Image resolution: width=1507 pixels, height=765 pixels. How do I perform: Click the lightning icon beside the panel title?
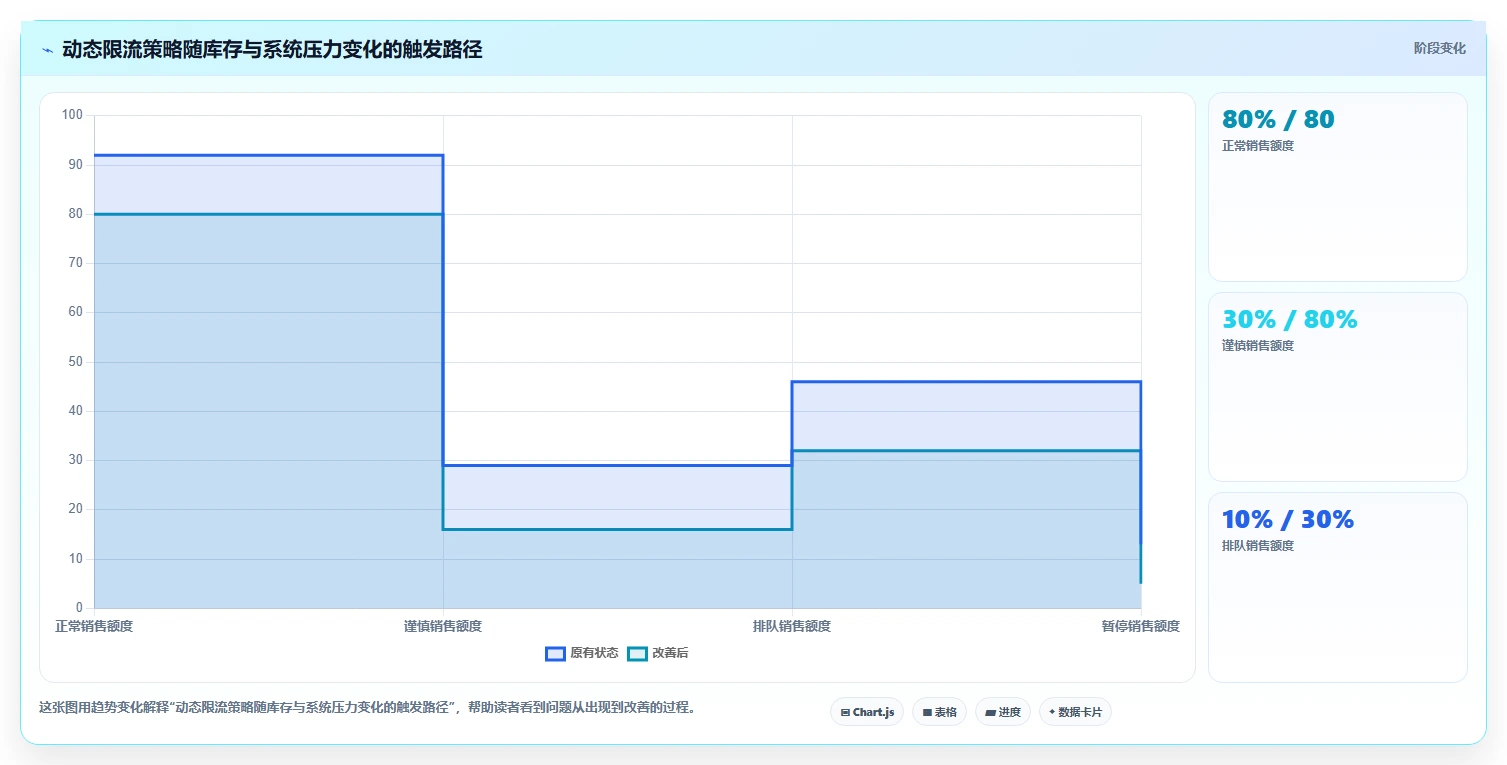(47, 50)
